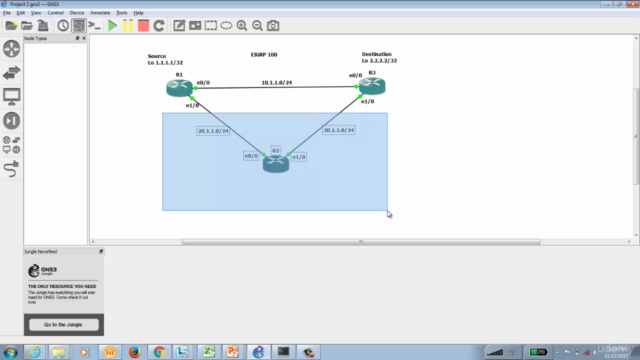Screen dimensions: 640x360
Task: Select the Insert a picture tool
Action: point(195,26)
